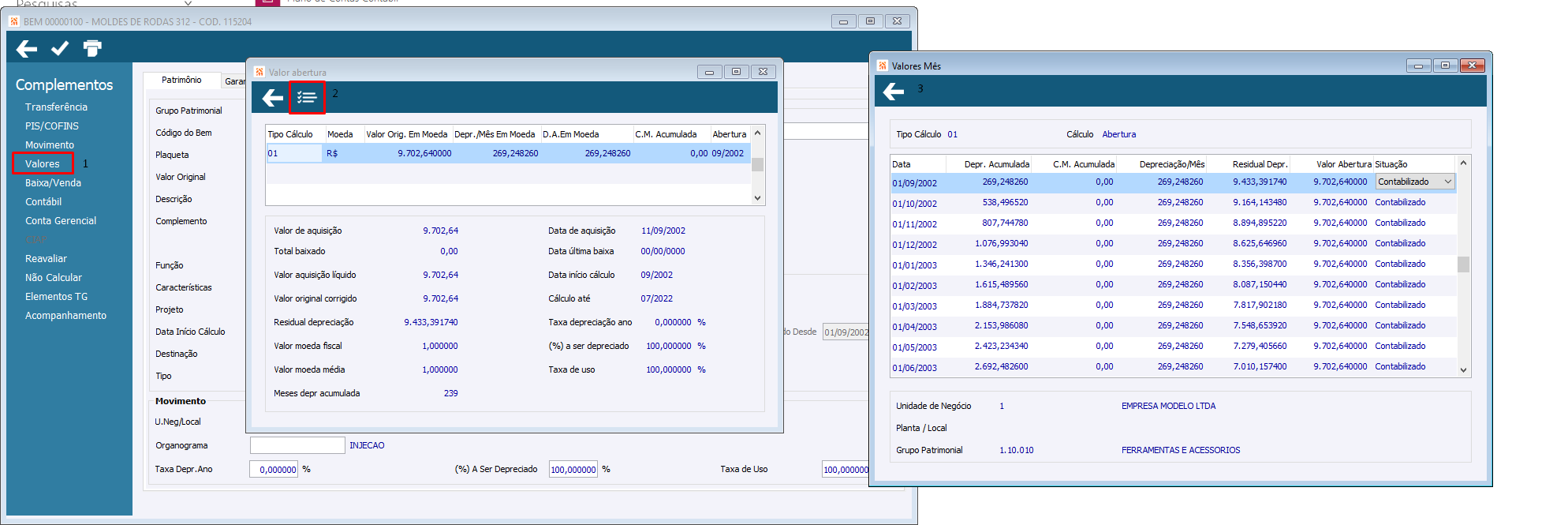Open Transferência in Complementos sidebar

[56, 107]
